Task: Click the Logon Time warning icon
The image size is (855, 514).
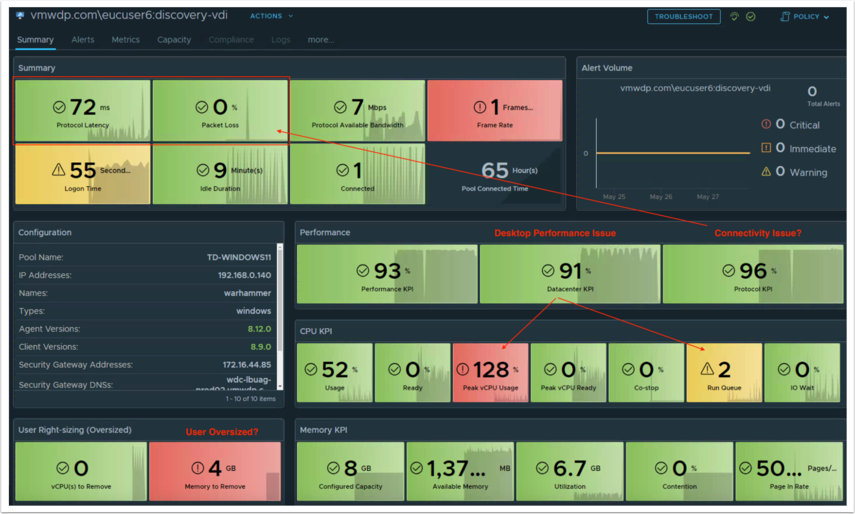Action: tap(58, 171)
